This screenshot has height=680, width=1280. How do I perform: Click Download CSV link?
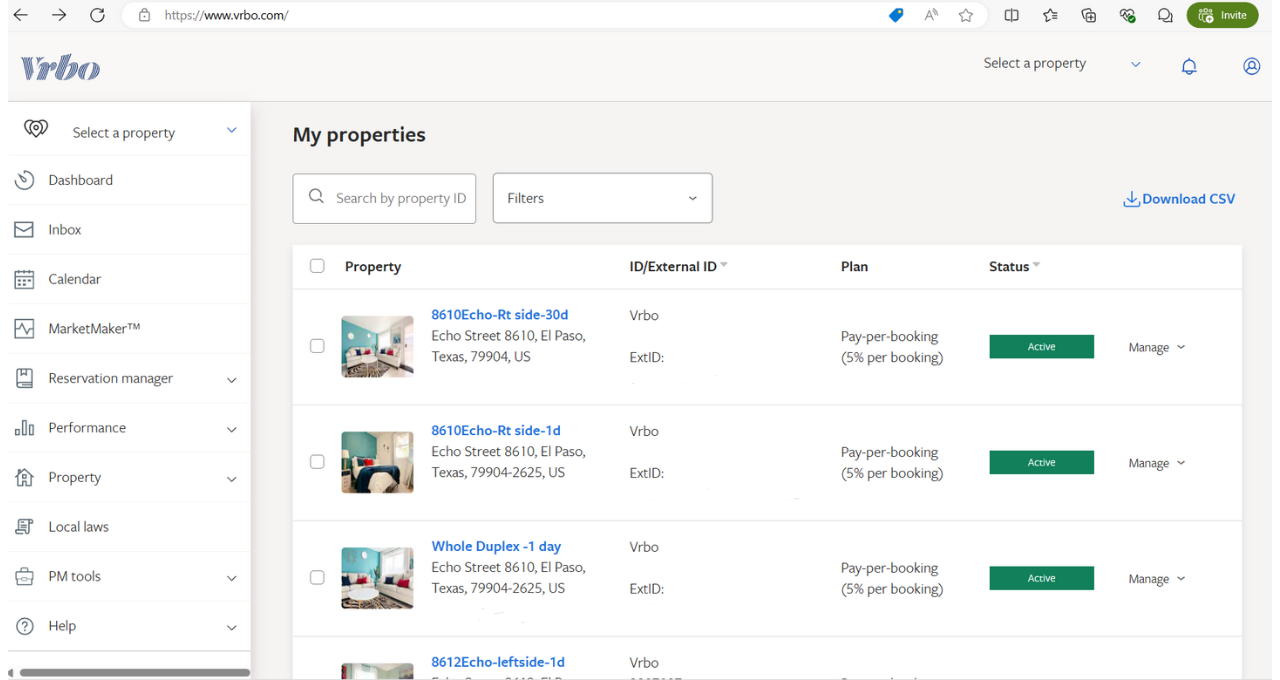click(x=1179, y=199)
